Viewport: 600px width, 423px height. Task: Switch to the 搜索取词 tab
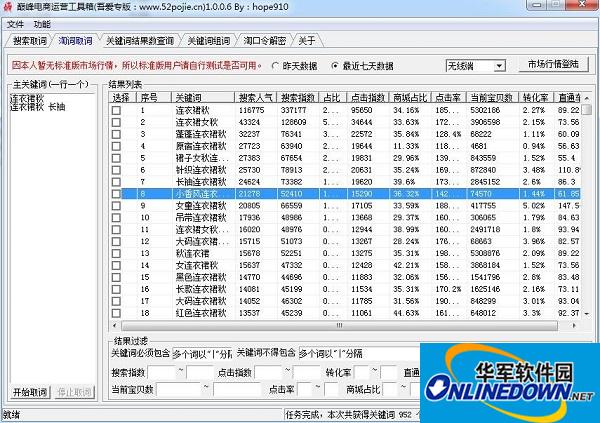click(x=29, y=41)
